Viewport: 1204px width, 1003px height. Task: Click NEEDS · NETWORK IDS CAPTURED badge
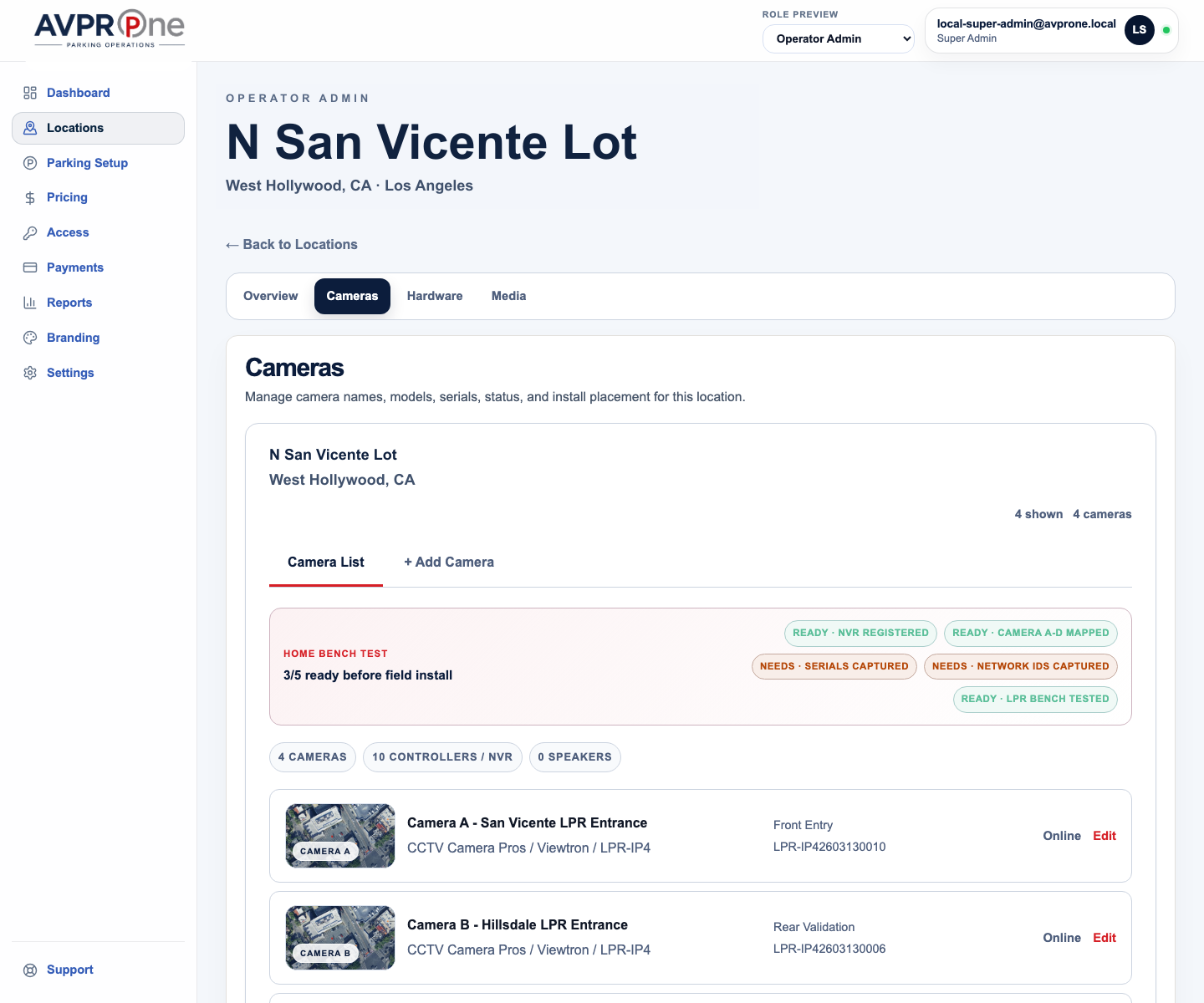pos(1021,666)
